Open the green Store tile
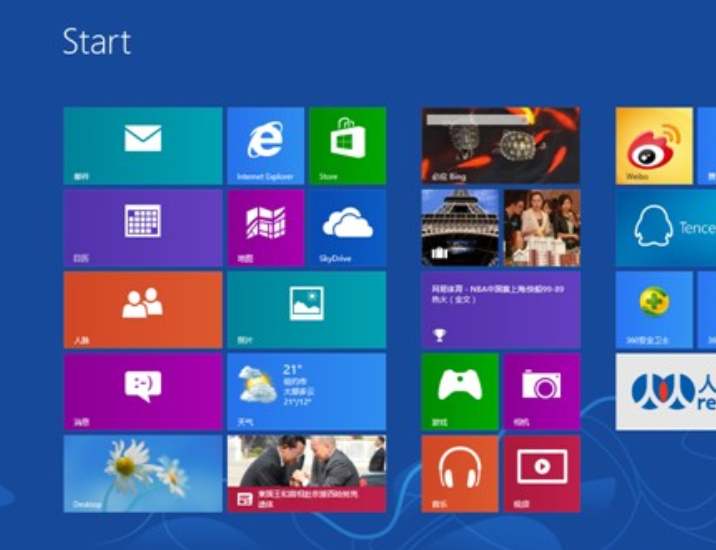The width and height of the screenshot is (716, 550). tap(347, 146)
